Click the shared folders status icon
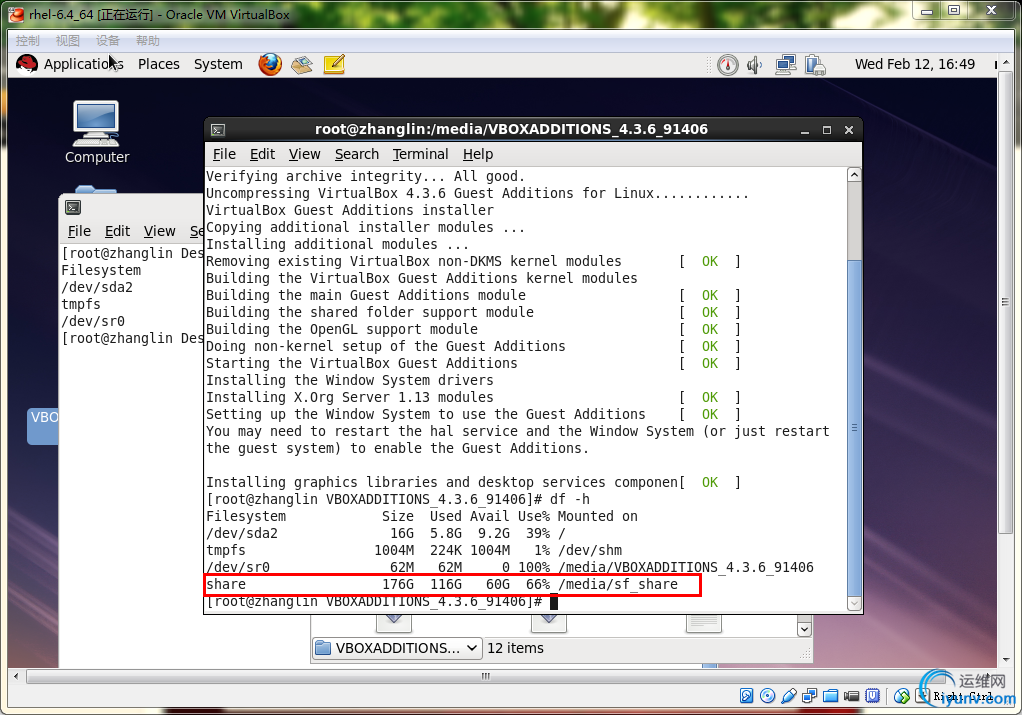 [830, 696]
